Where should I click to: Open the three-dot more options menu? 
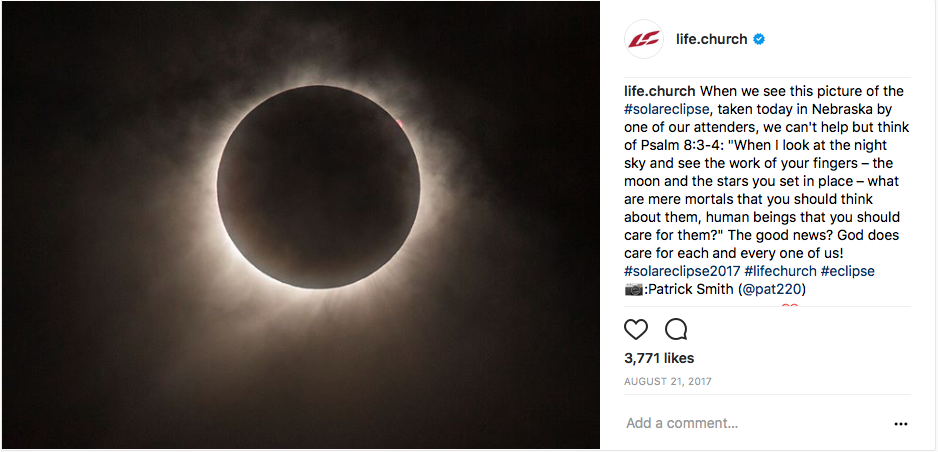click(900, 424)
